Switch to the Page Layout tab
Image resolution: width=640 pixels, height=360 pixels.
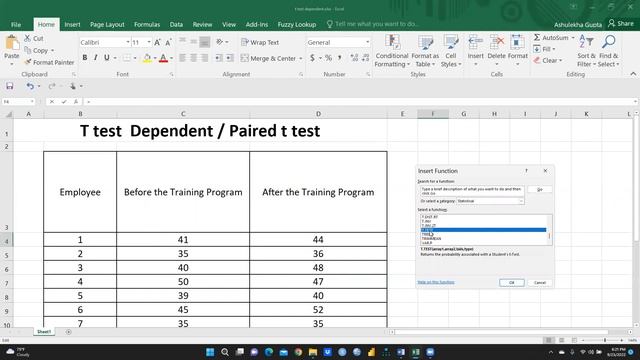point(107,24)
